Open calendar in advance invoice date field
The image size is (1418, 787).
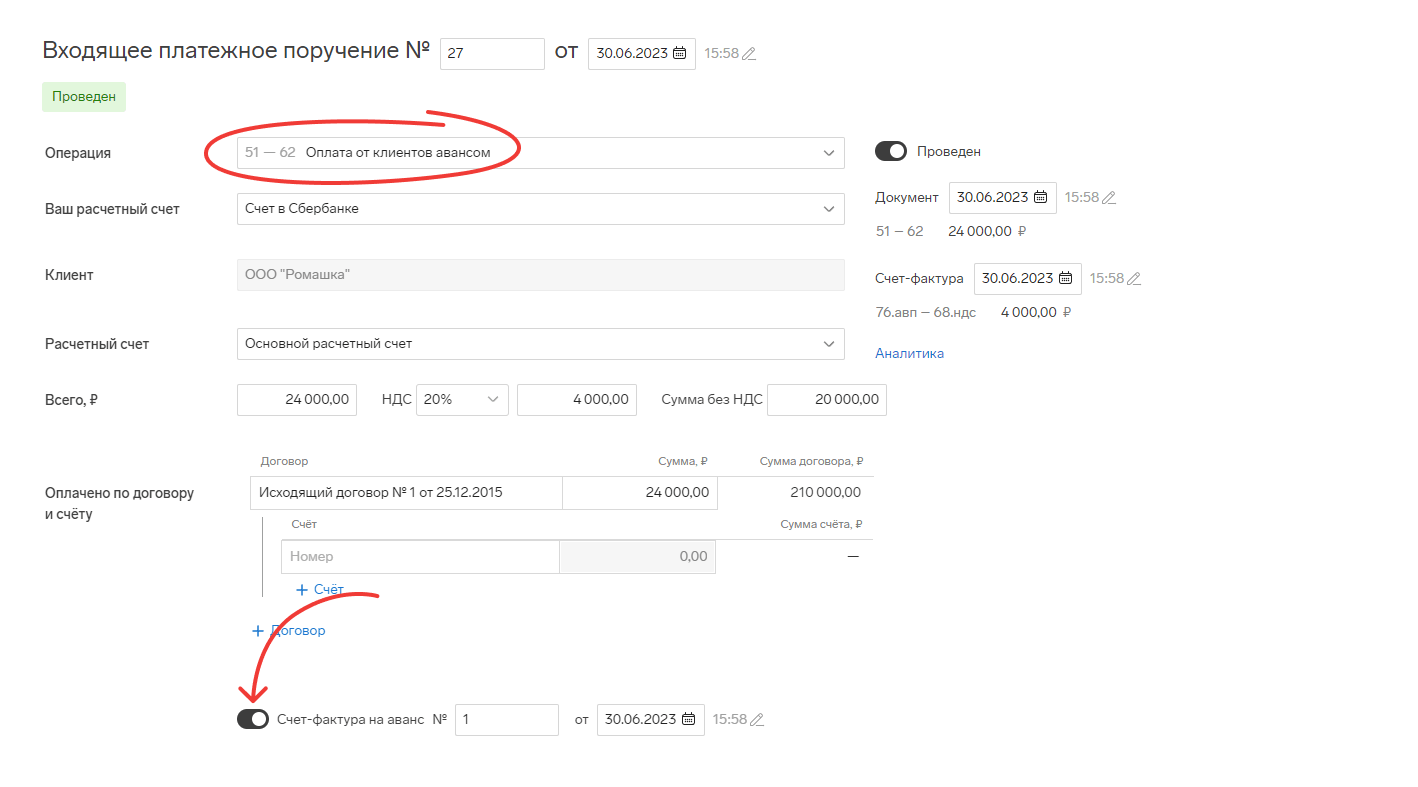pyautogui.click(x=688, y=720)
